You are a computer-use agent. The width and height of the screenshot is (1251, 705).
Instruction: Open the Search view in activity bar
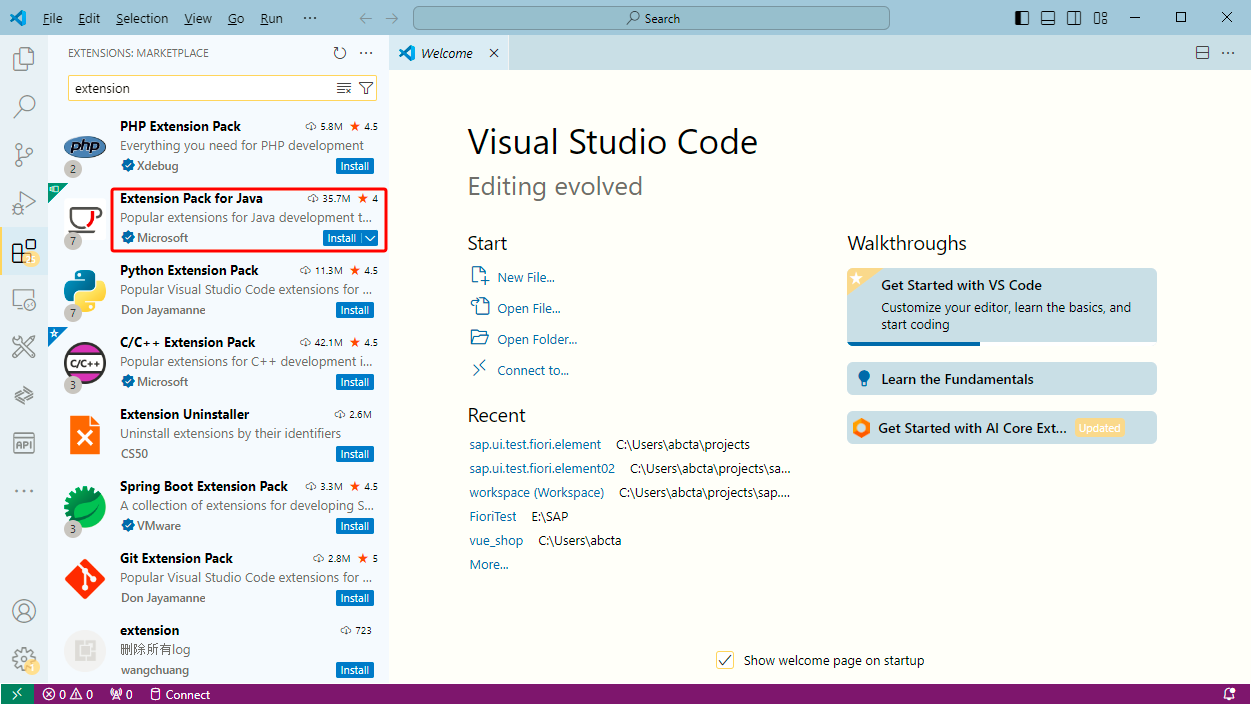pyautogui.click(x=23, y=106)
